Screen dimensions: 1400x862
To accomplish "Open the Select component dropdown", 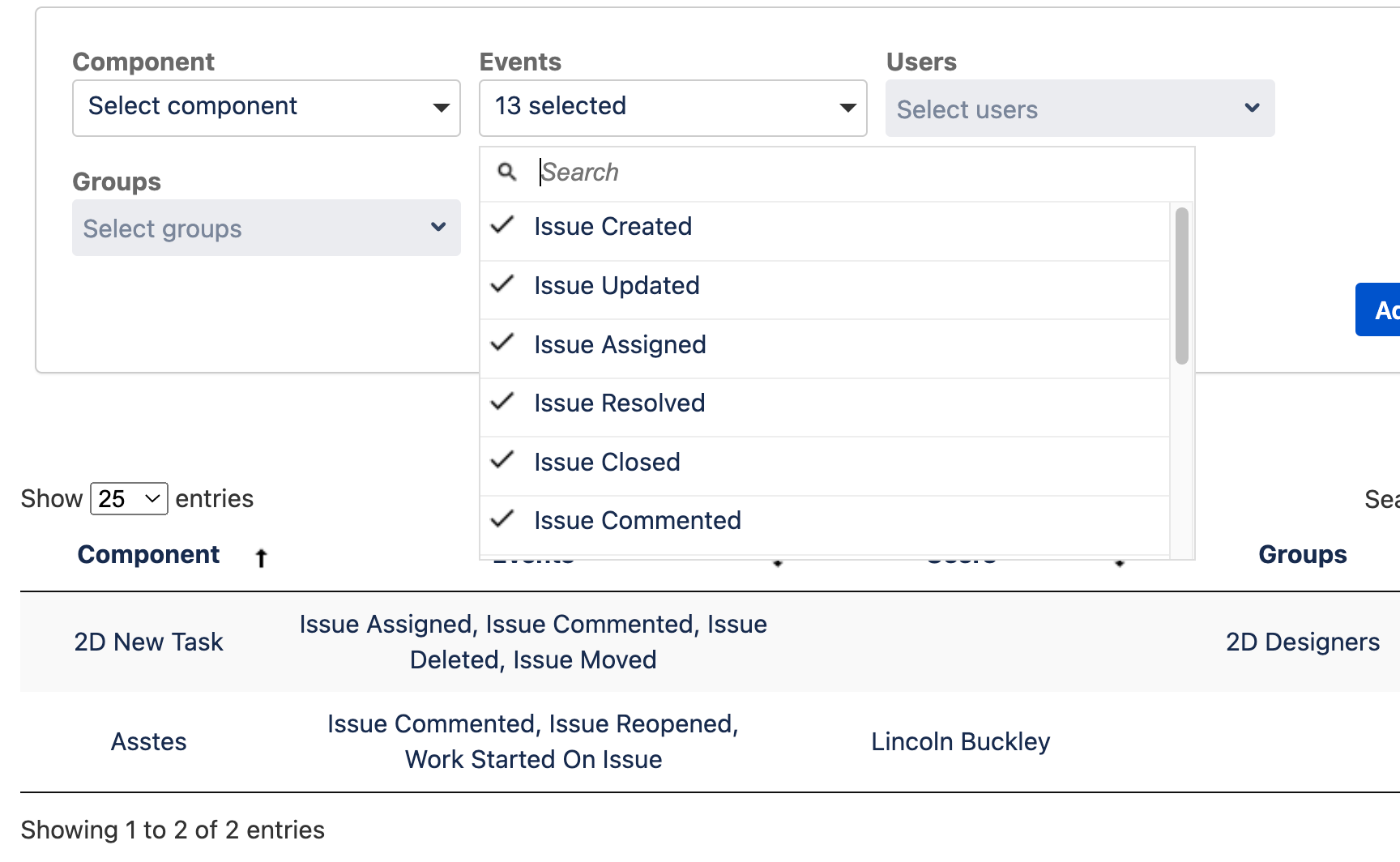I will [266, 108].
